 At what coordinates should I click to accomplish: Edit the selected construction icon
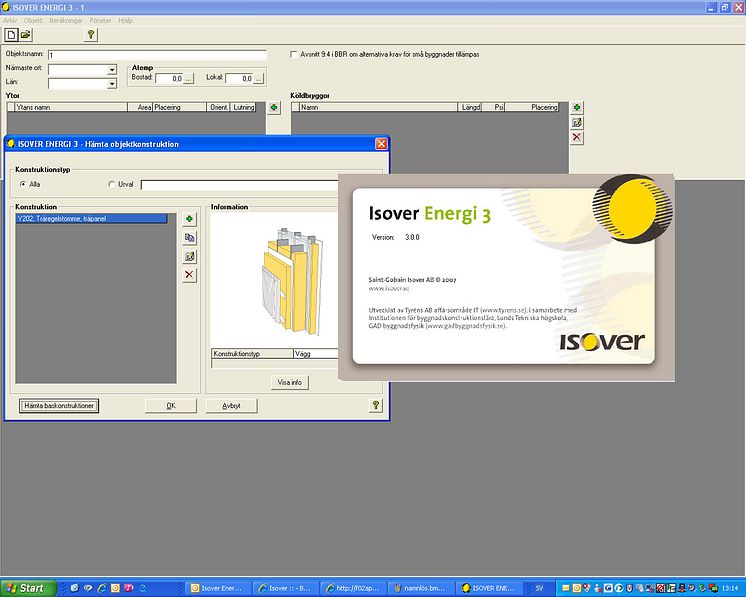coord(189,256)
